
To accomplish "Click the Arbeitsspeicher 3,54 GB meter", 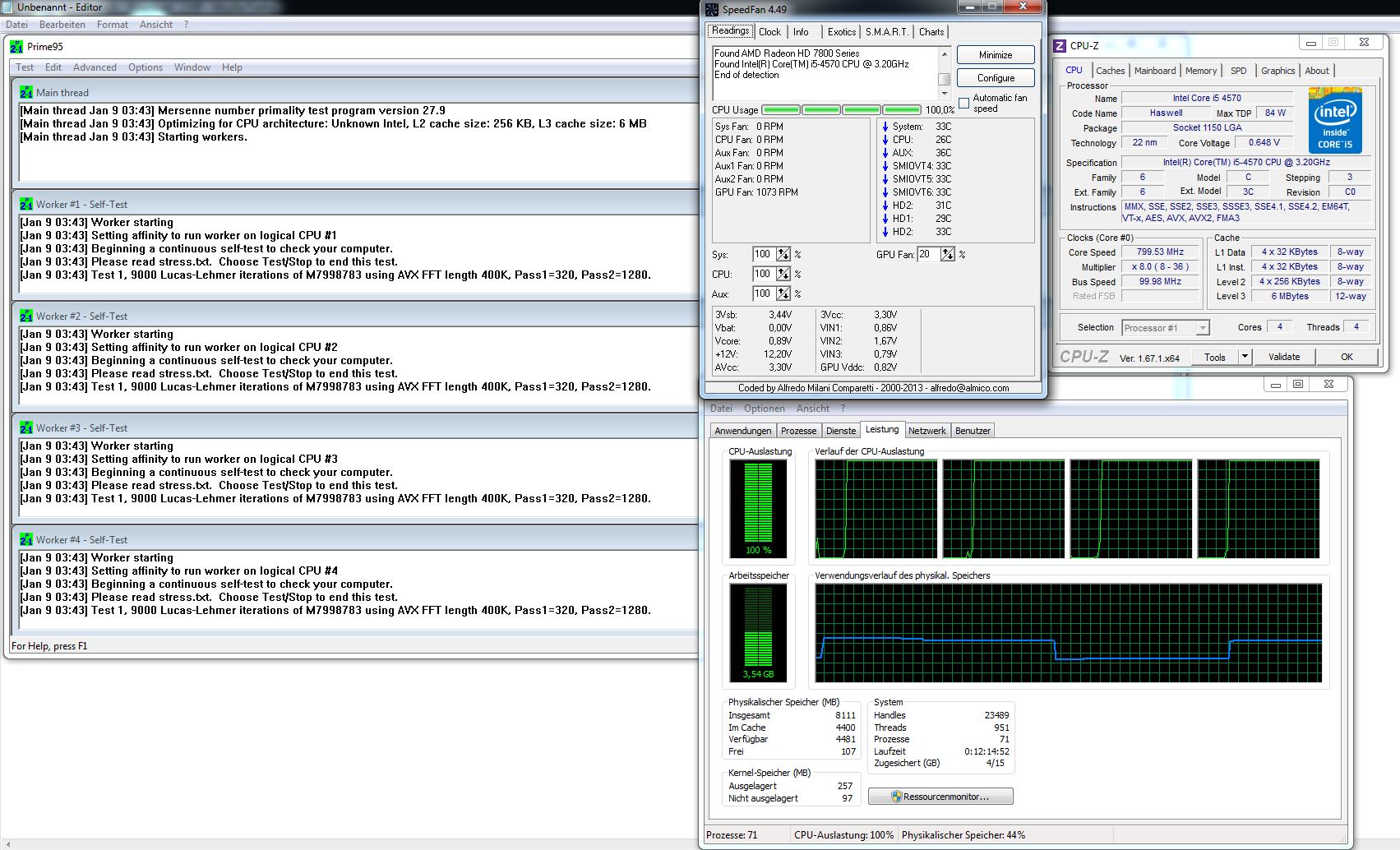I will tap(758, 633).
